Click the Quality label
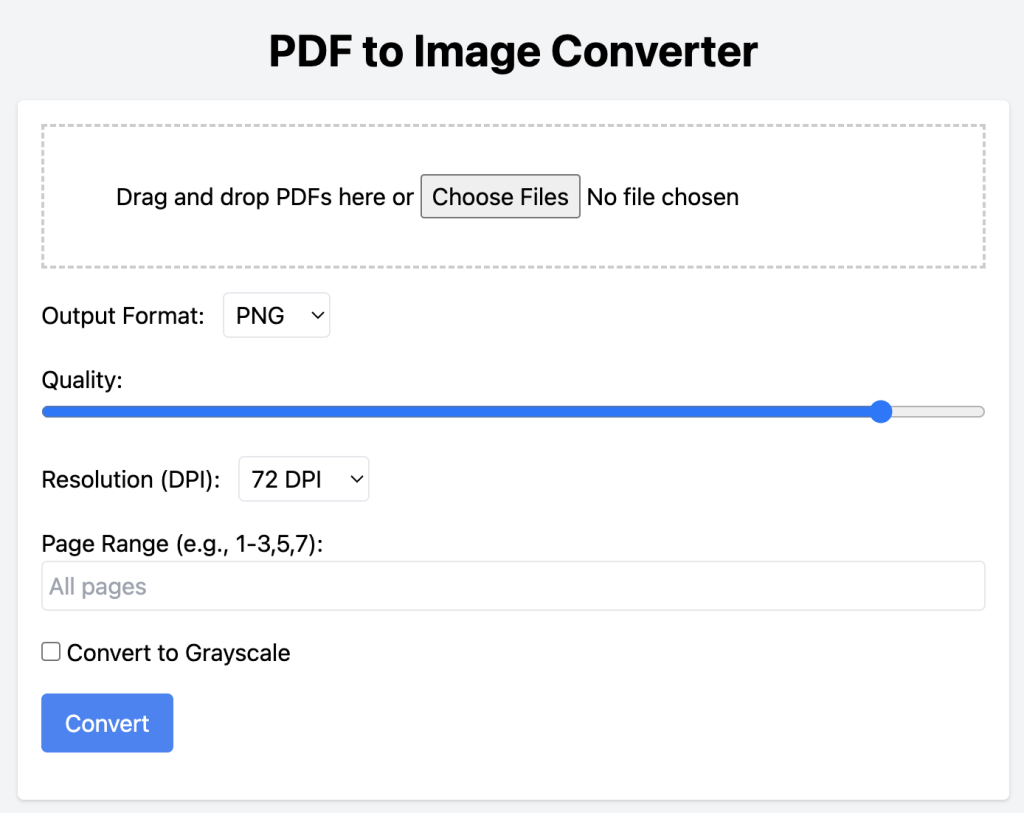1024x813 pixels. pos(81,380)
